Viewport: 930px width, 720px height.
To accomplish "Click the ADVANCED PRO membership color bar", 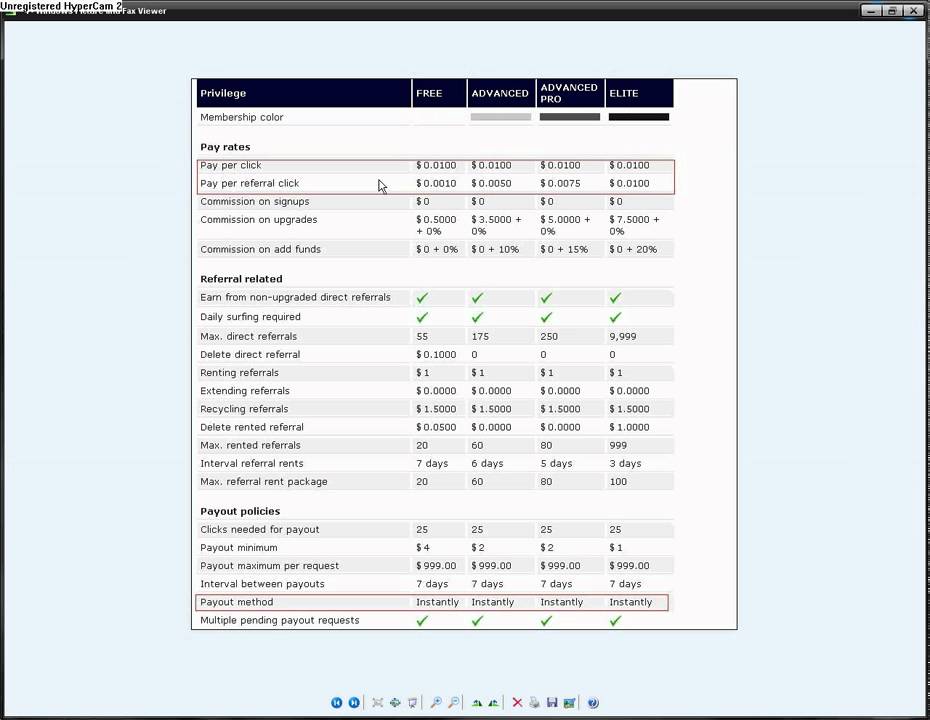I will [x=569, y=117].
